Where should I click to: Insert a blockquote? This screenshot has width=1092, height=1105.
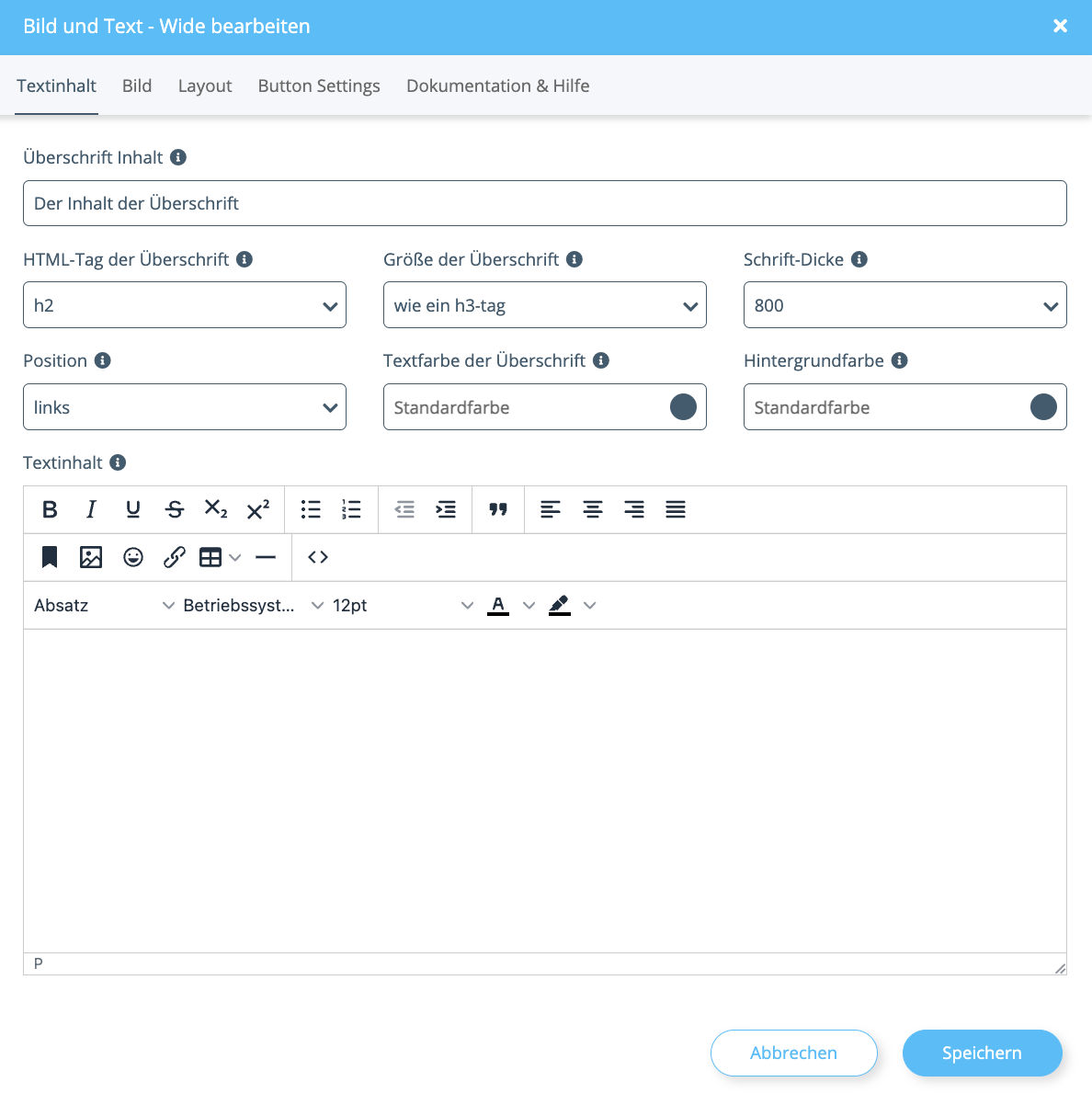point(498,509)
